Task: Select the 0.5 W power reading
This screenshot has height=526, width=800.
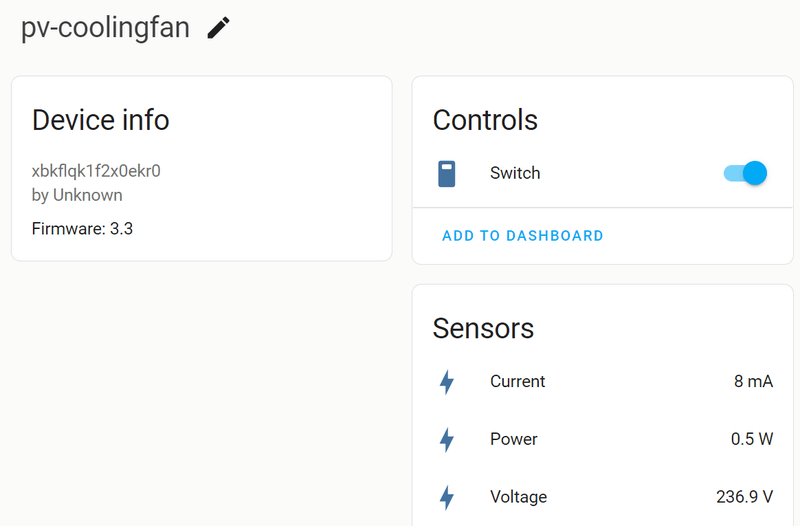Action: coord(751,439)
